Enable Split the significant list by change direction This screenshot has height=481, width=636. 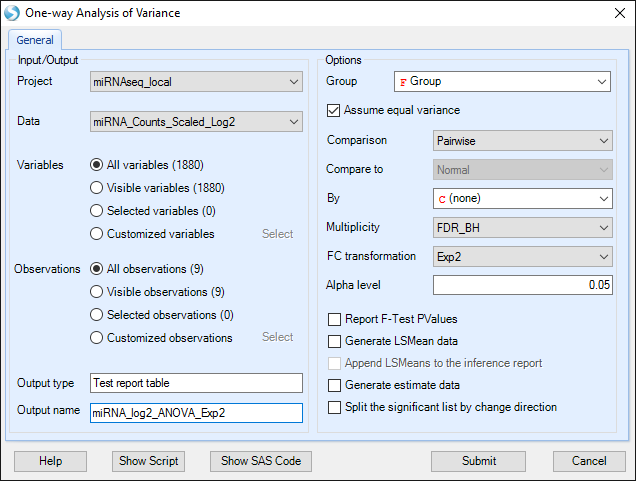click(x=334, y=407)
